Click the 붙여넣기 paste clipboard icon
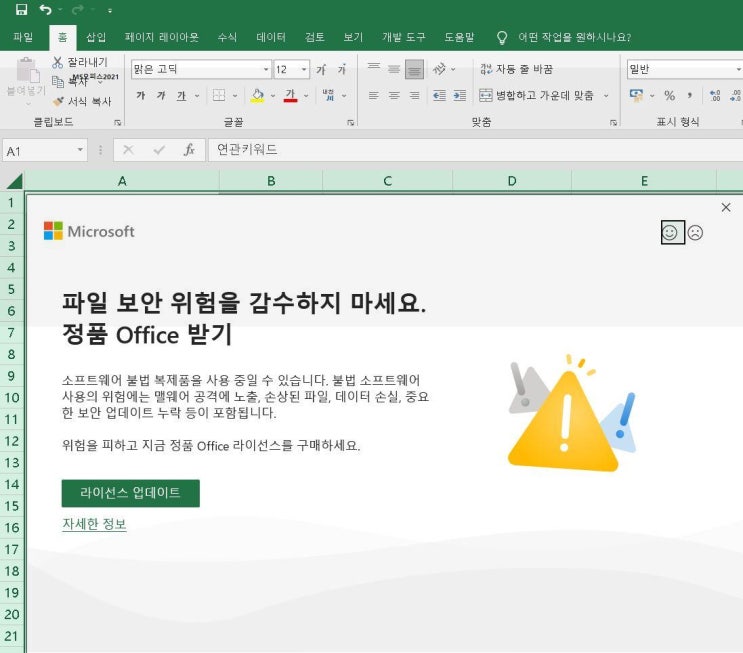 pos(27,70)
